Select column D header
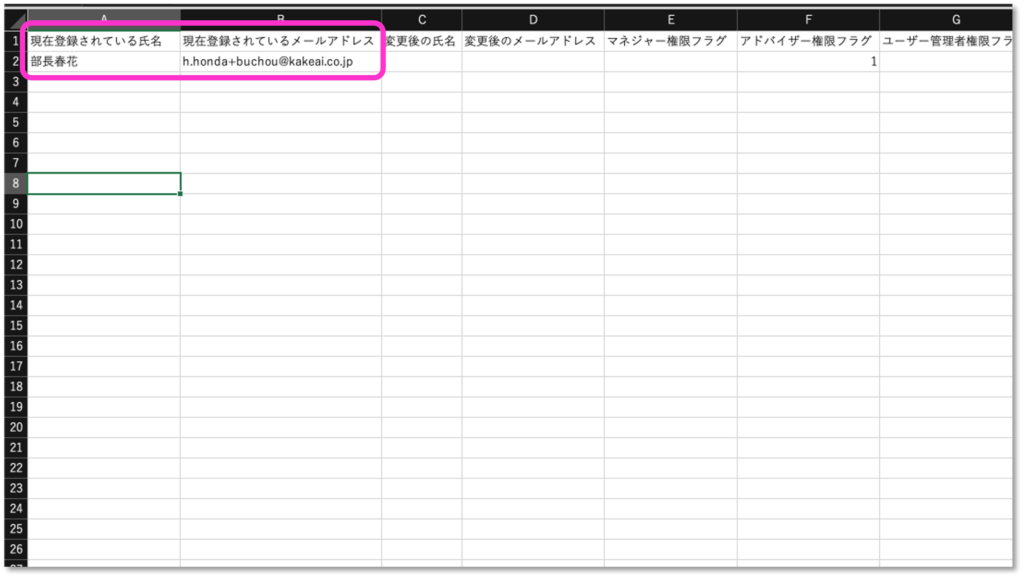The image size is (1024, 579). click(x=533, y=20)
